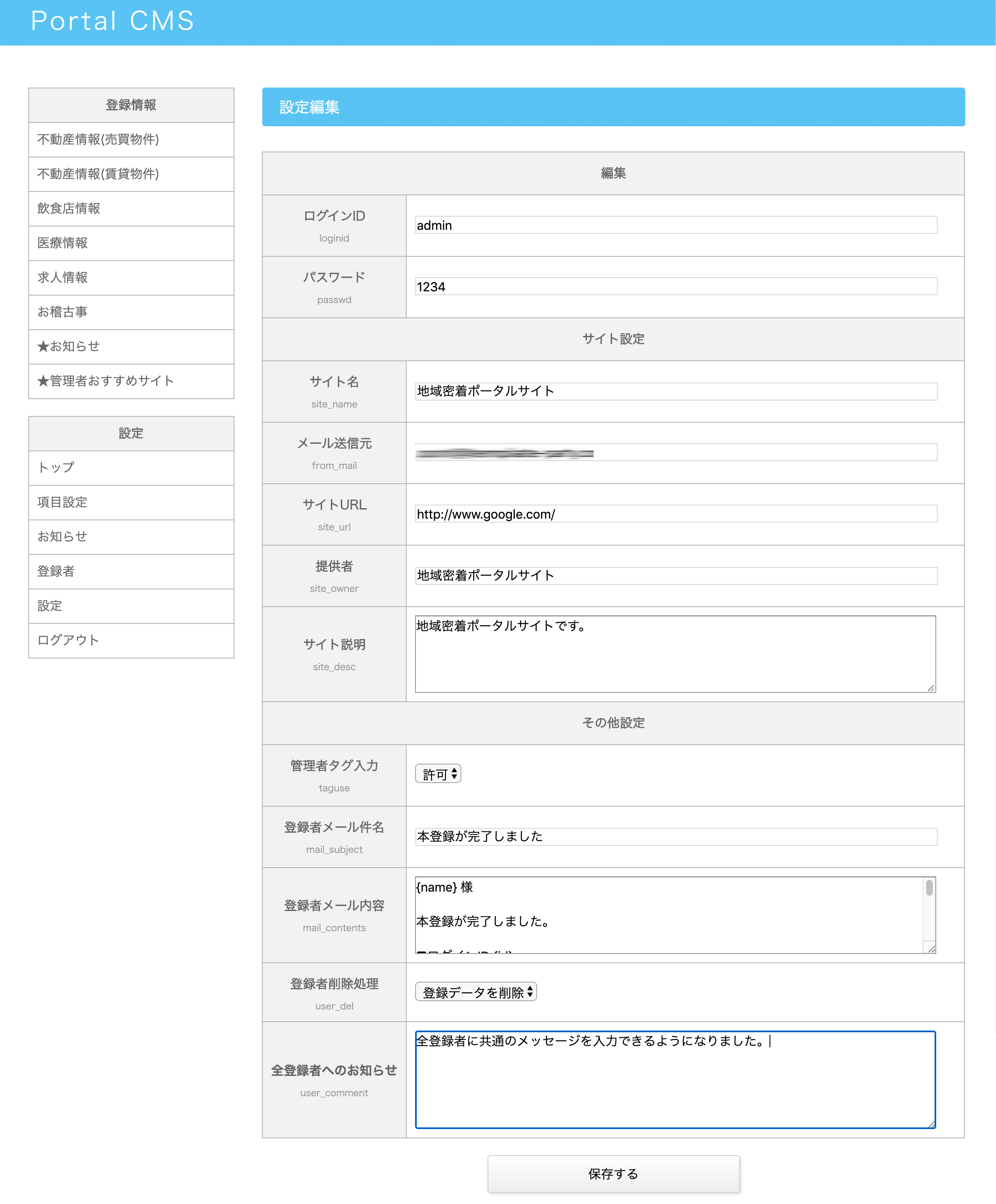Screen dimensions: 996x1204
Task: Open the 登録者削除処理 dropdown
Action: point(476,992)
